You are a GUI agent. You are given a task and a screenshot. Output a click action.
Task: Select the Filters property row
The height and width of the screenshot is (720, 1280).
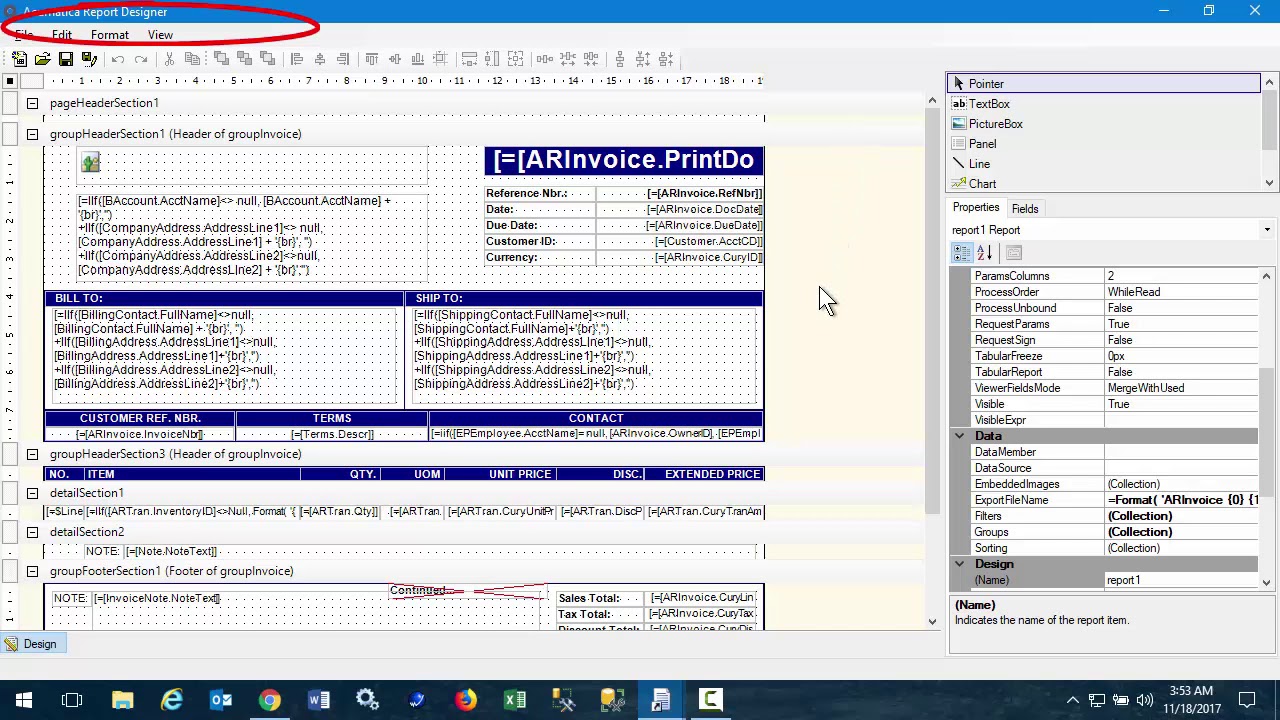(x=1115, y=516)
